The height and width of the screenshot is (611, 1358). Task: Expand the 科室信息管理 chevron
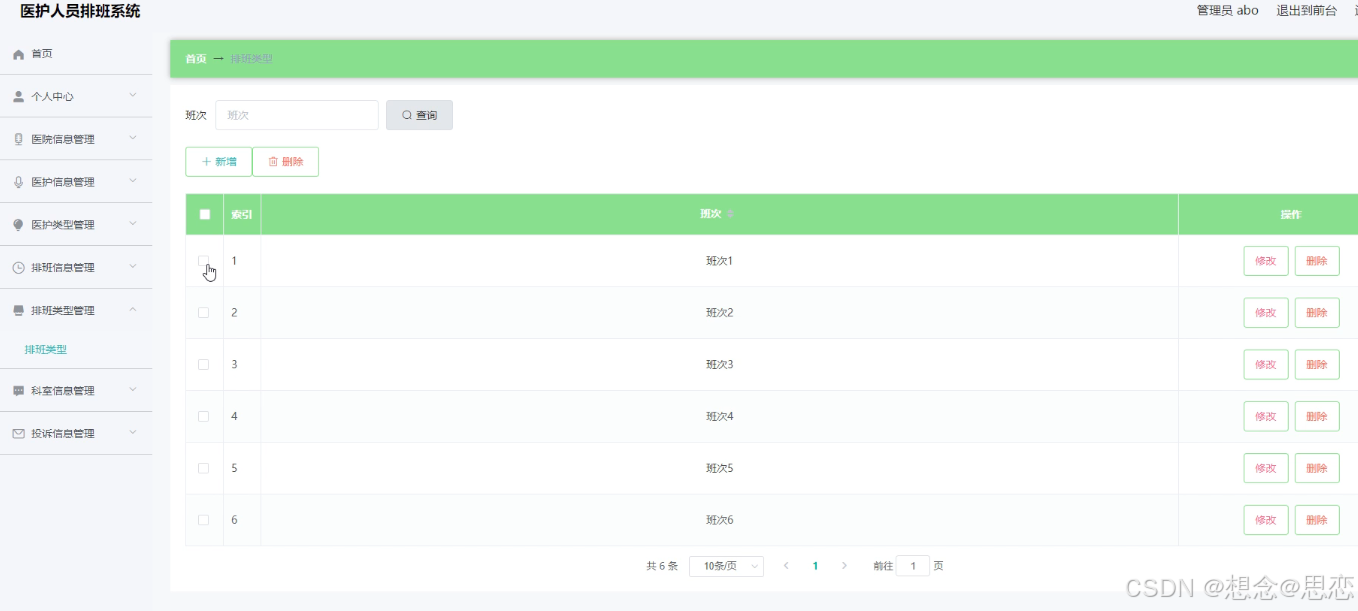(133, 390)
